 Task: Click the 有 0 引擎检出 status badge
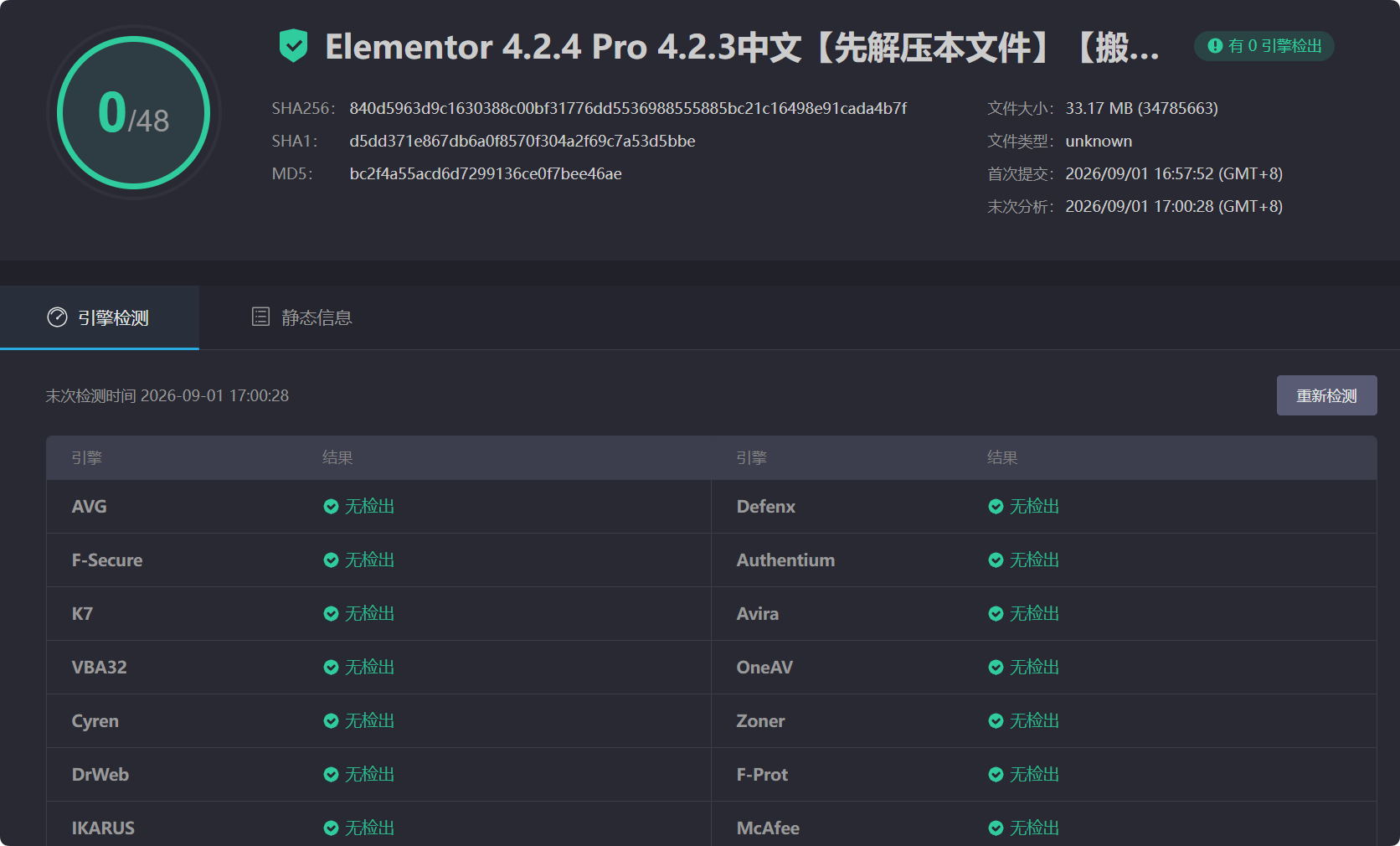tap(1264, 46)
